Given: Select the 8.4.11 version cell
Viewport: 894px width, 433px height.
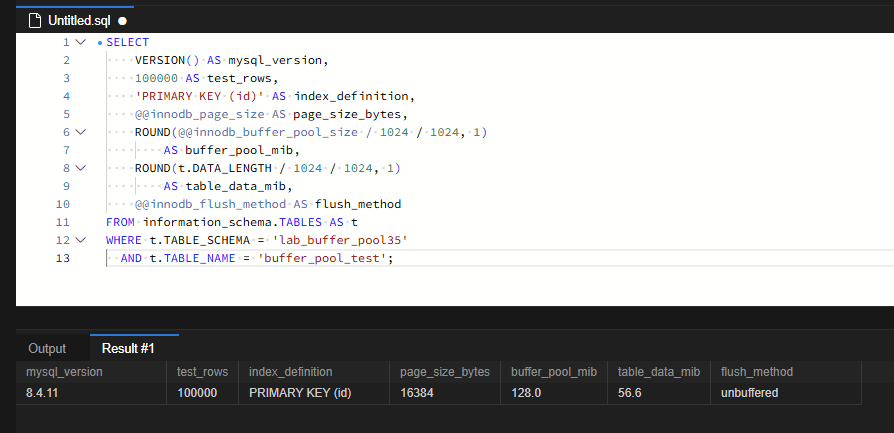Looking at the screenshot, I should click(91, 393).
